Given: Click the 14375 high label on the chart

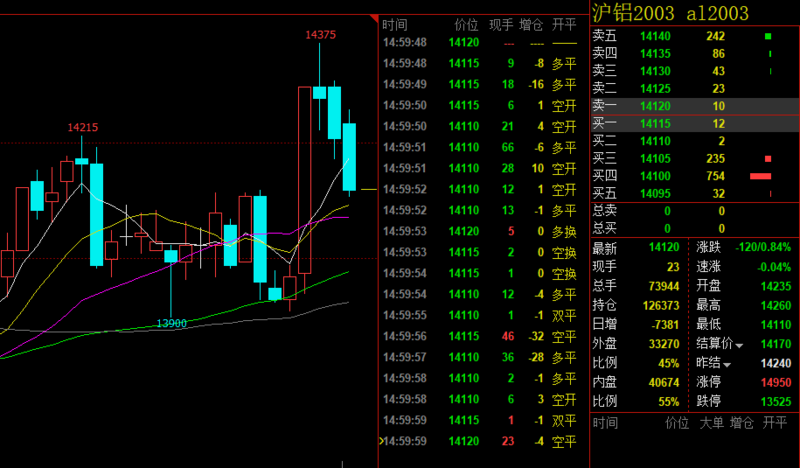Looking at the screenshot, I should 320,35.
